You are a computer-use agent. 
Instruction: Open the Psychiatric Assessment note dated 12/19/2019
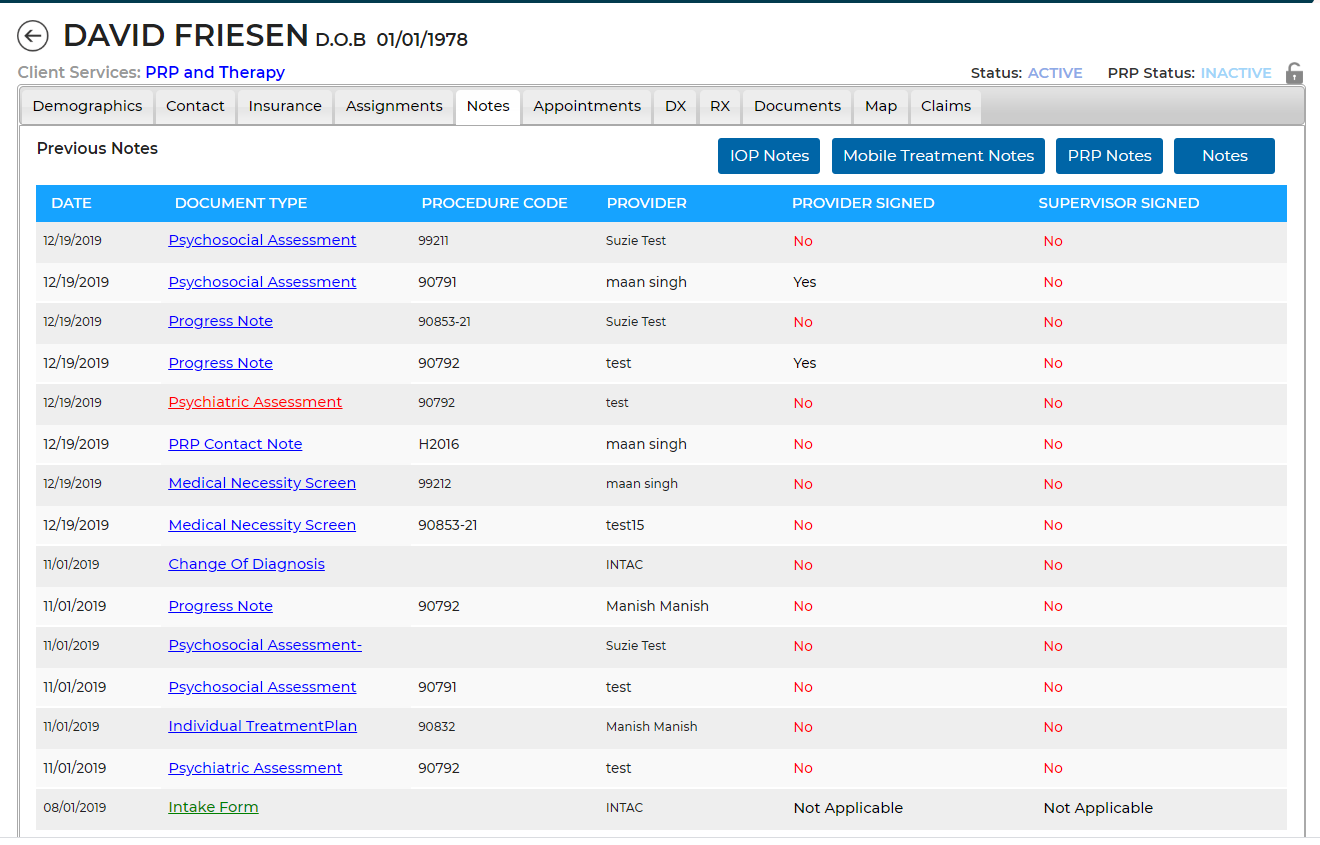pyautogui.click(x=255, y=402)
